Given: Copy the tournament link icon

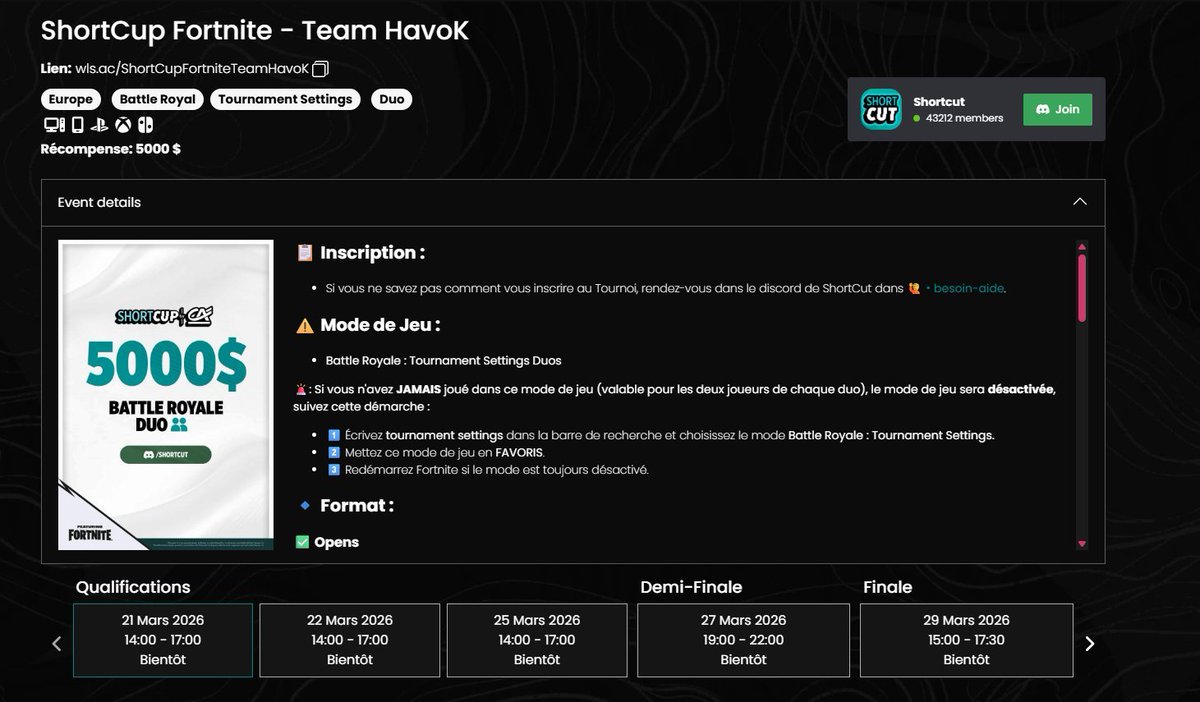Looking at the screenshot, I should [320, 69].
